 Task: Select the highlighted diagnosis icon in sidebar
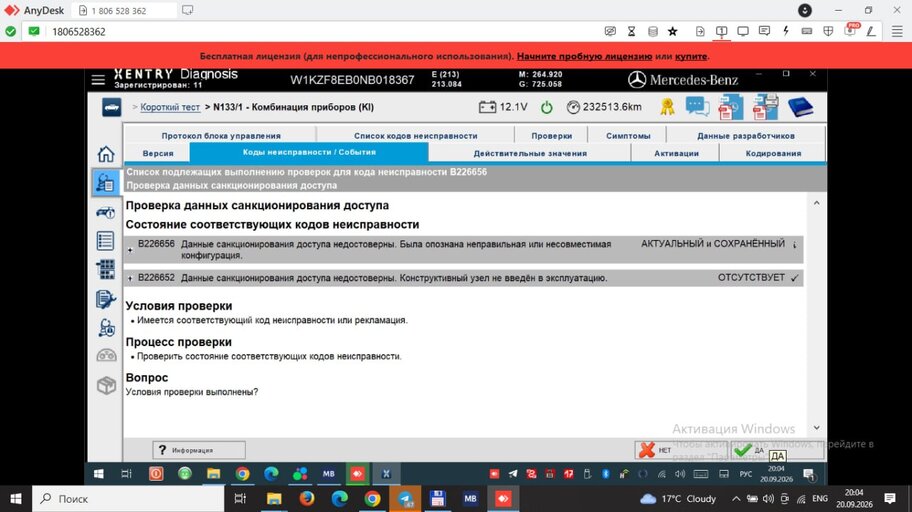point(106,183)
